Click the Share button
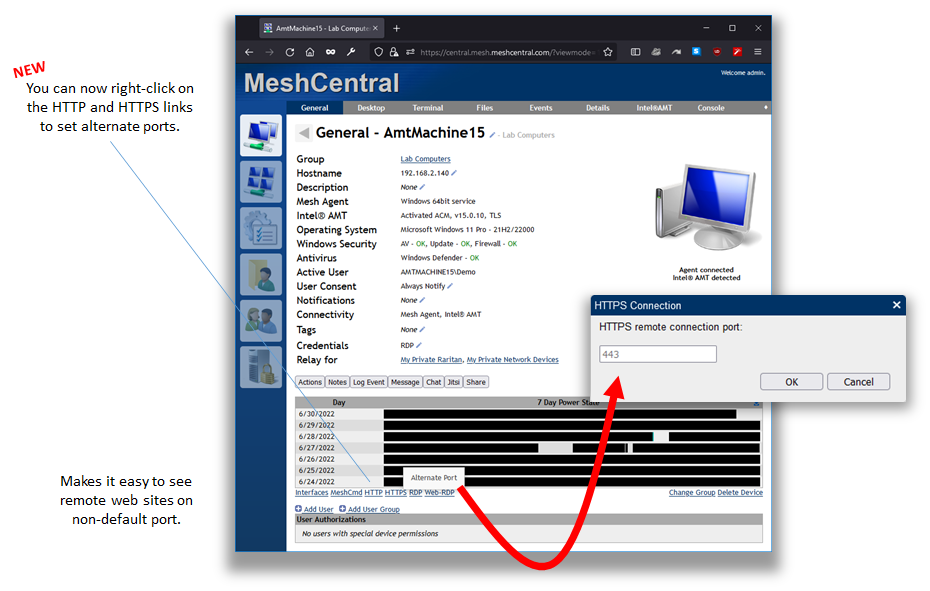This screenshot has height=591, width=930. [476, 382]
